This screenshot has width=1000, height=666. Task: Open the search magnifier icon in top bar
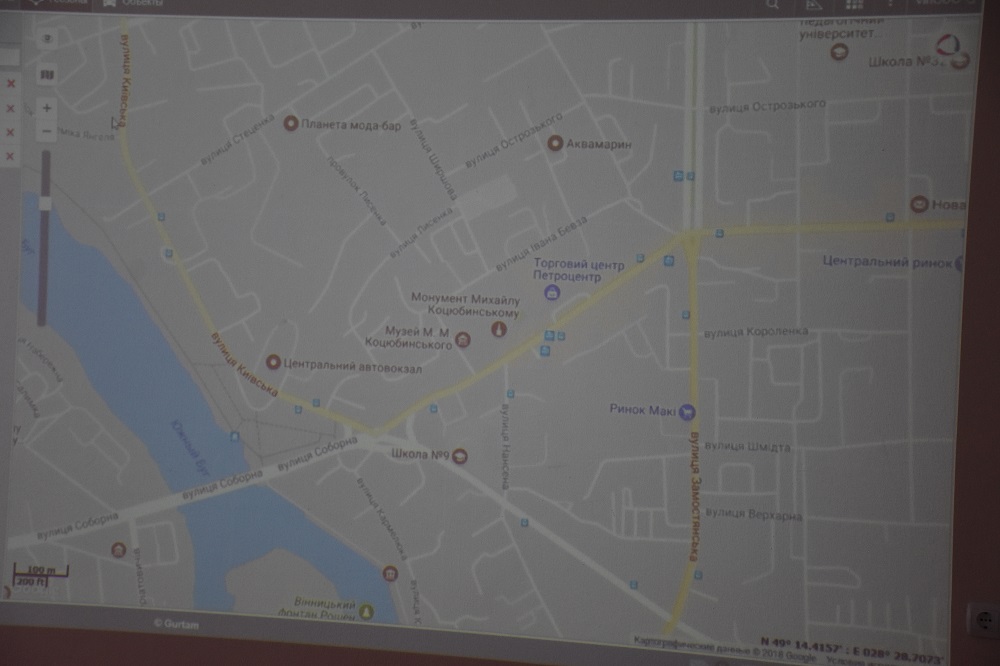click(772, 5)
